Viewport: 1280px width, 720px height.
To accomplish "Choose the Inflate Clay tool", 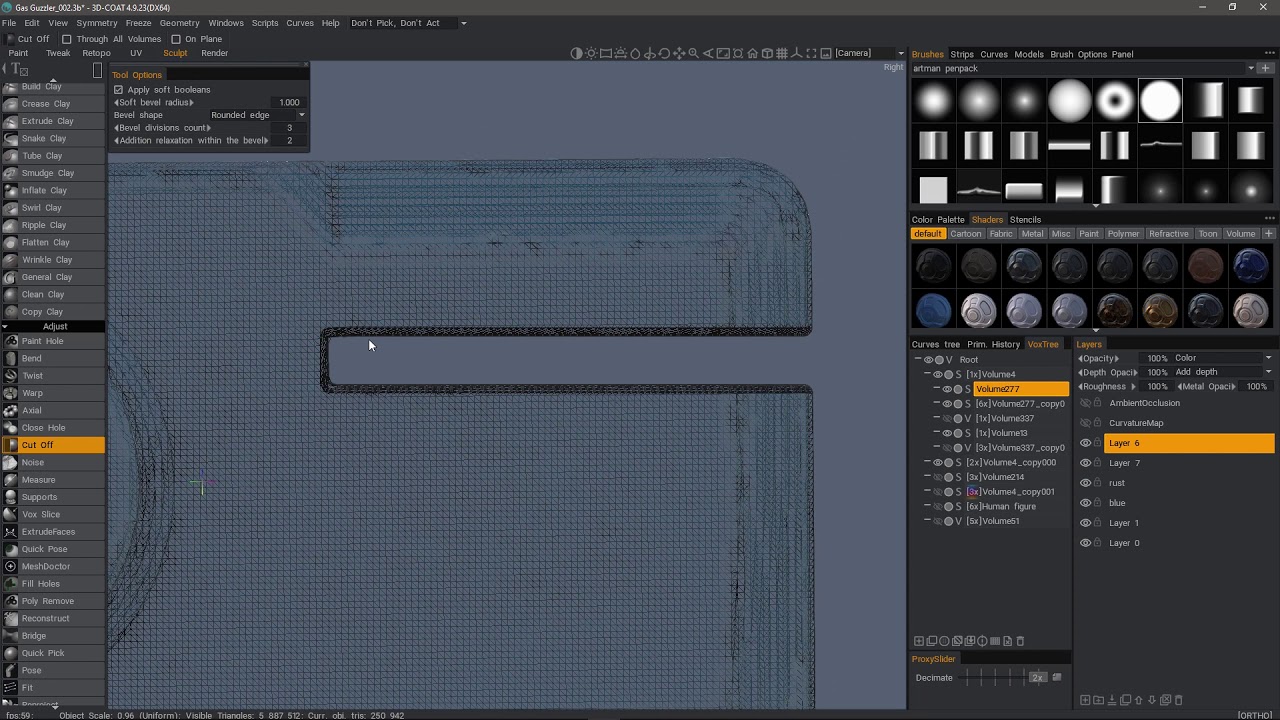I will click(52, 190).
